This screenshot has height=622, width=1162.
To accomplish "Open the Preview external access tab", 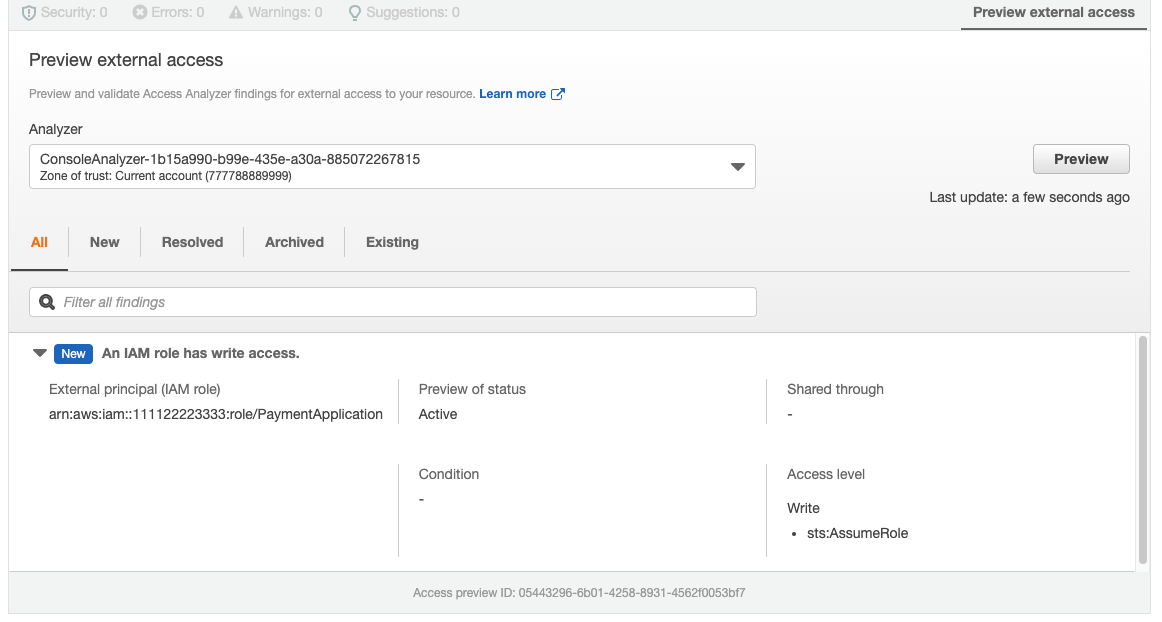I will click(x=1053, y=13).
